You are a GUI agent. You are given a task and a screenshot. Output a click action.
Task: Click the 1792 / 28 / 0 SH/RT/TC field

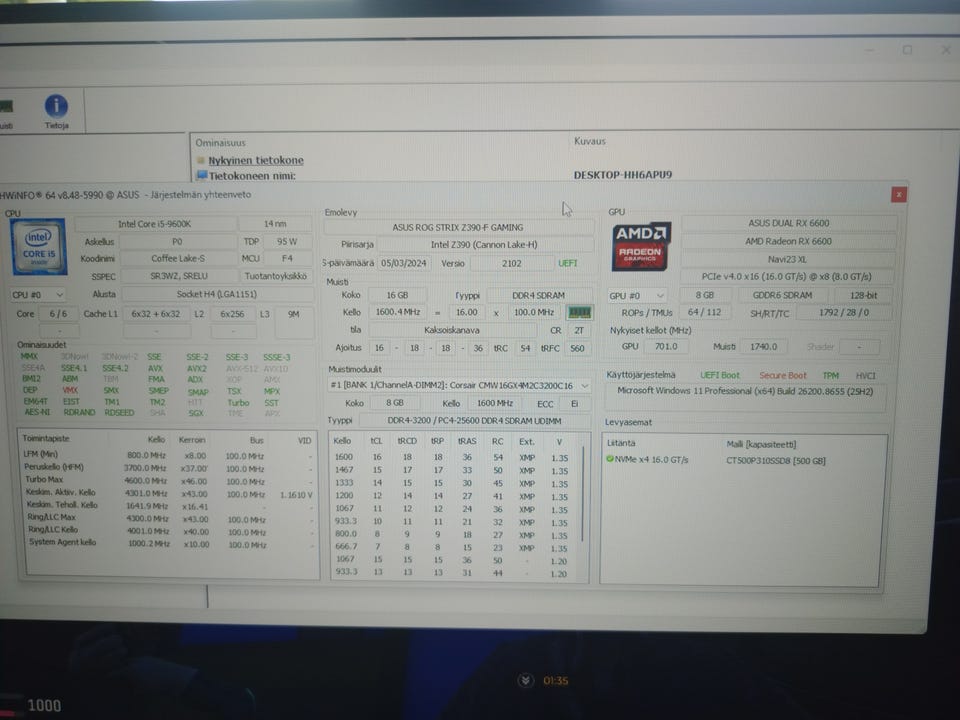coord(843,313)
